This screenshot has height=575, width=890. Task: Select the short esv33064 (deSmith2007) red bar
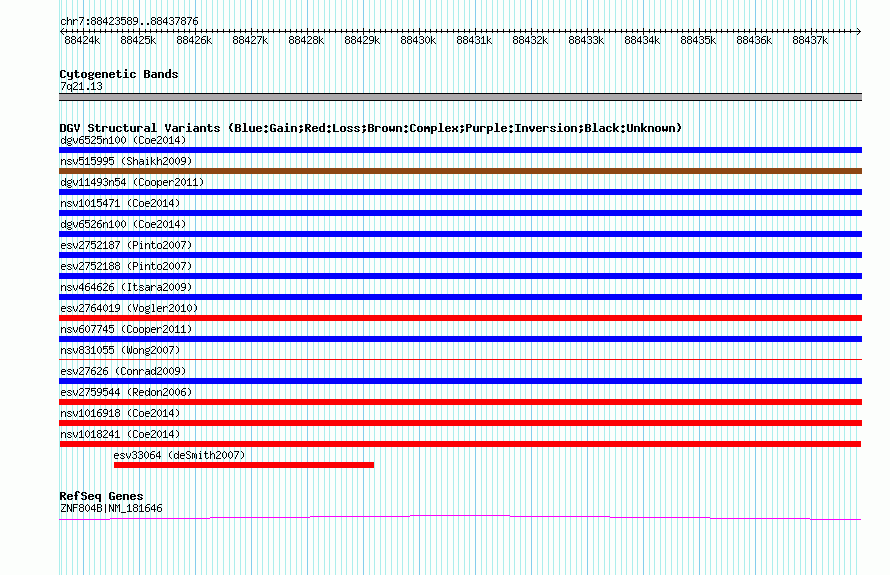pos(244,465)
